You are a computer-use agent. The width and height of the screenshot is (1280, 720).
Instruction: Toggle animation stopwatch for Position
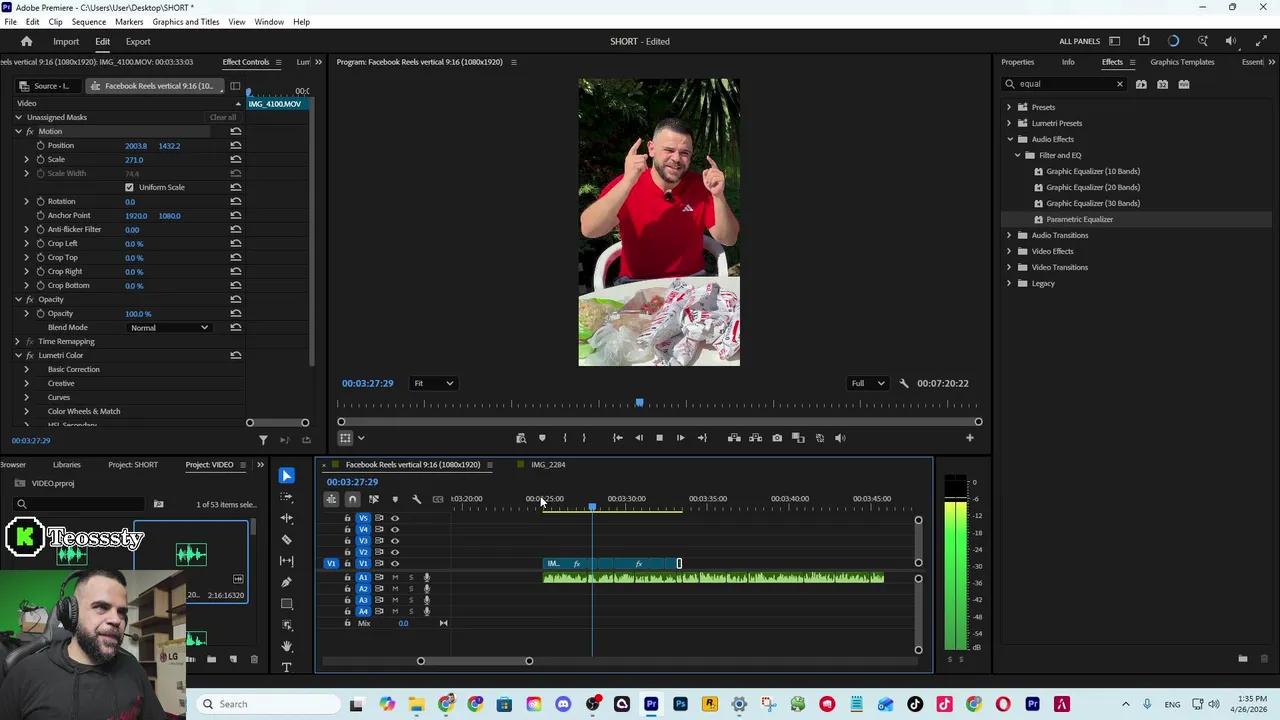[x=40, y=145]
